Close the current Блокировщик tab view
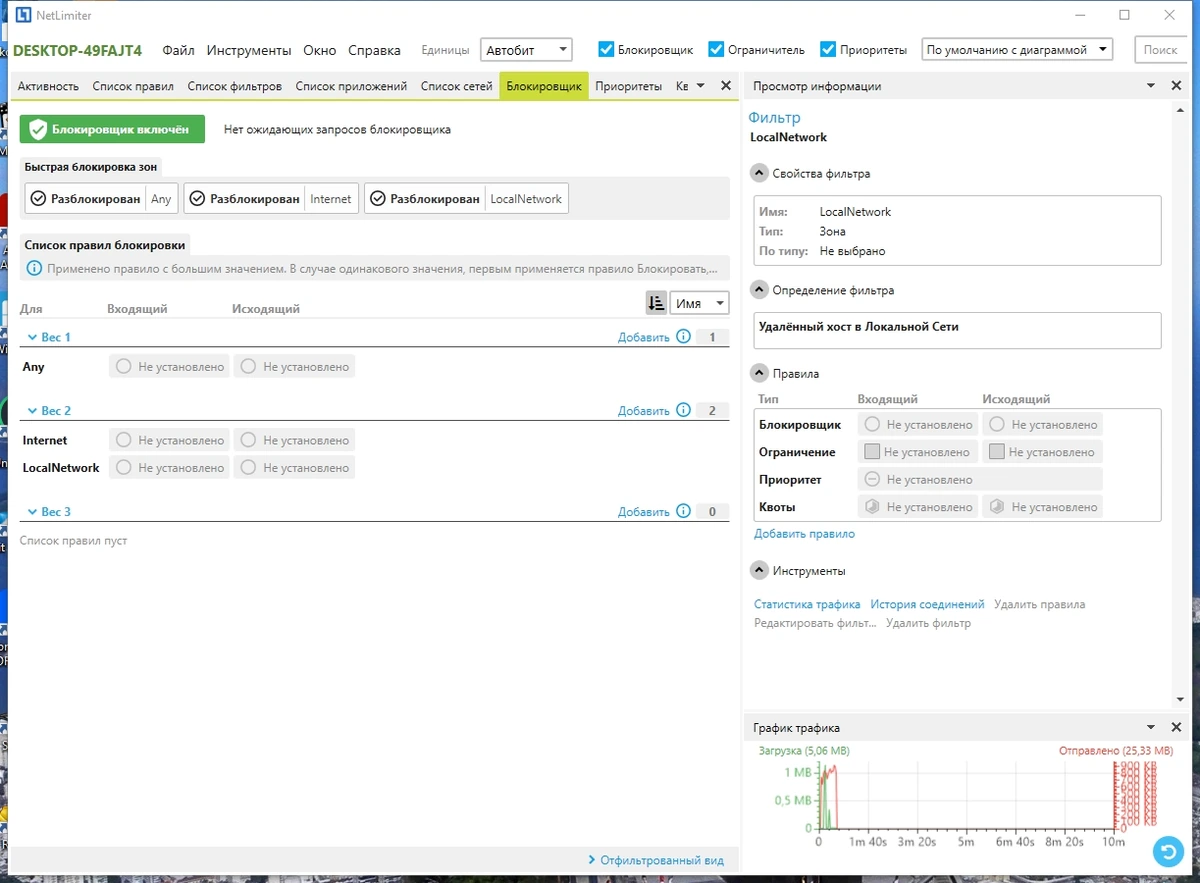This screenshot has width=1200, height=883. (x=726, y=86)
